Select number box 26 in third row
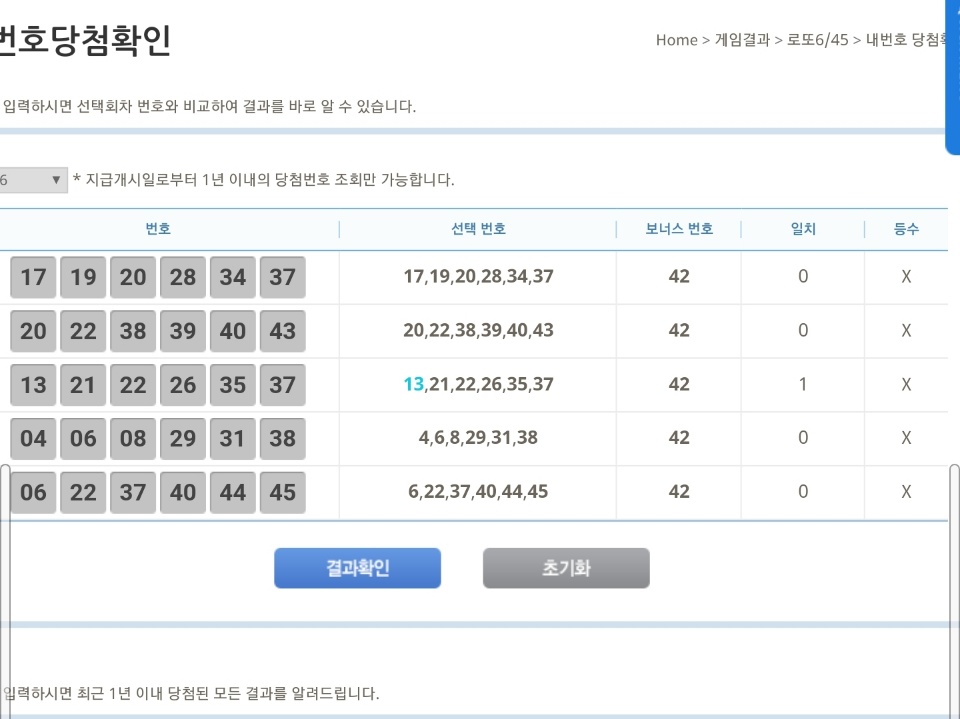This screenshot has height=719, width=960. point(183,385)
